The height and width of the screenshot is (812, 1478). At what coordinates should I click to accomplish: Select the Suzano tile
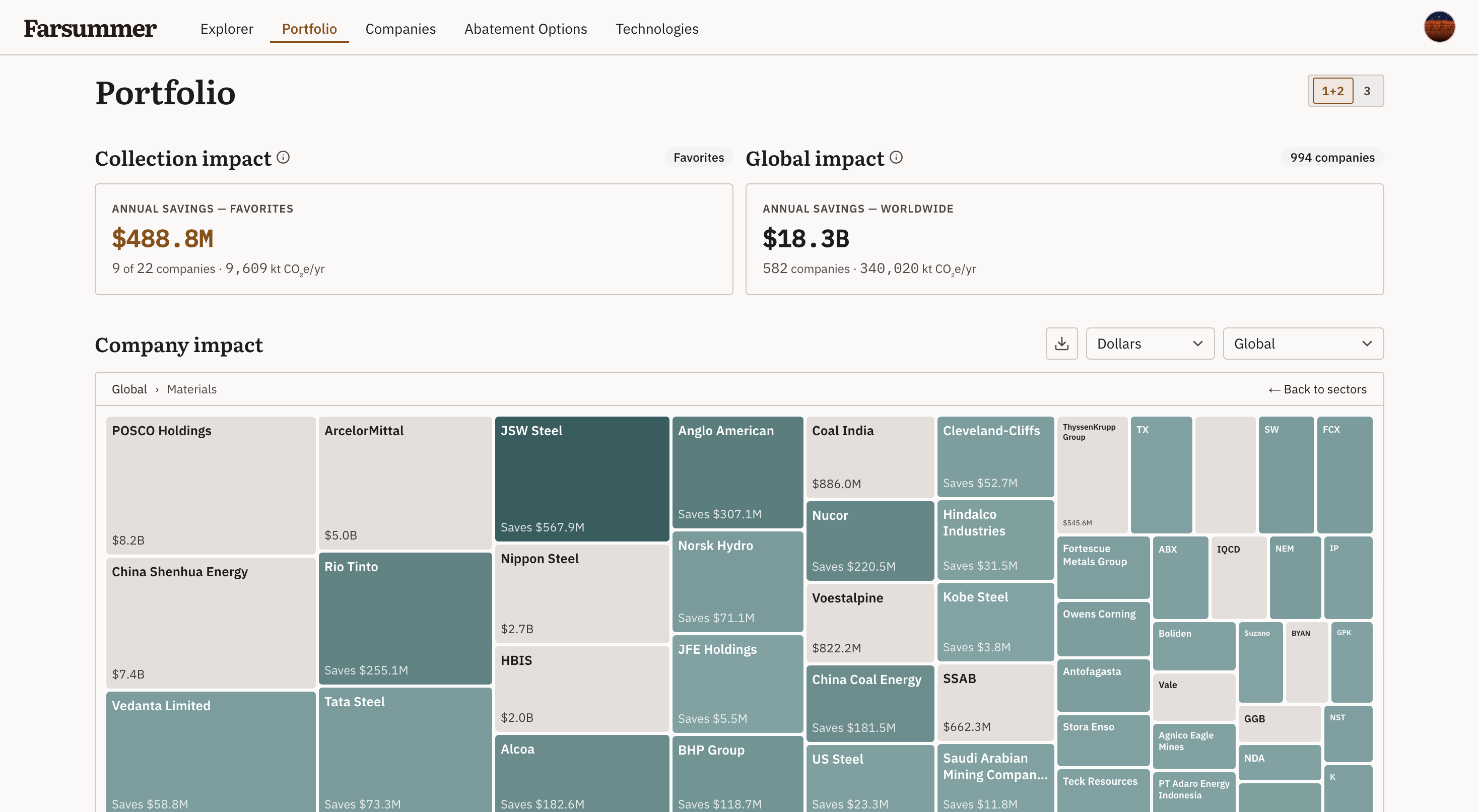point(1260,662)
